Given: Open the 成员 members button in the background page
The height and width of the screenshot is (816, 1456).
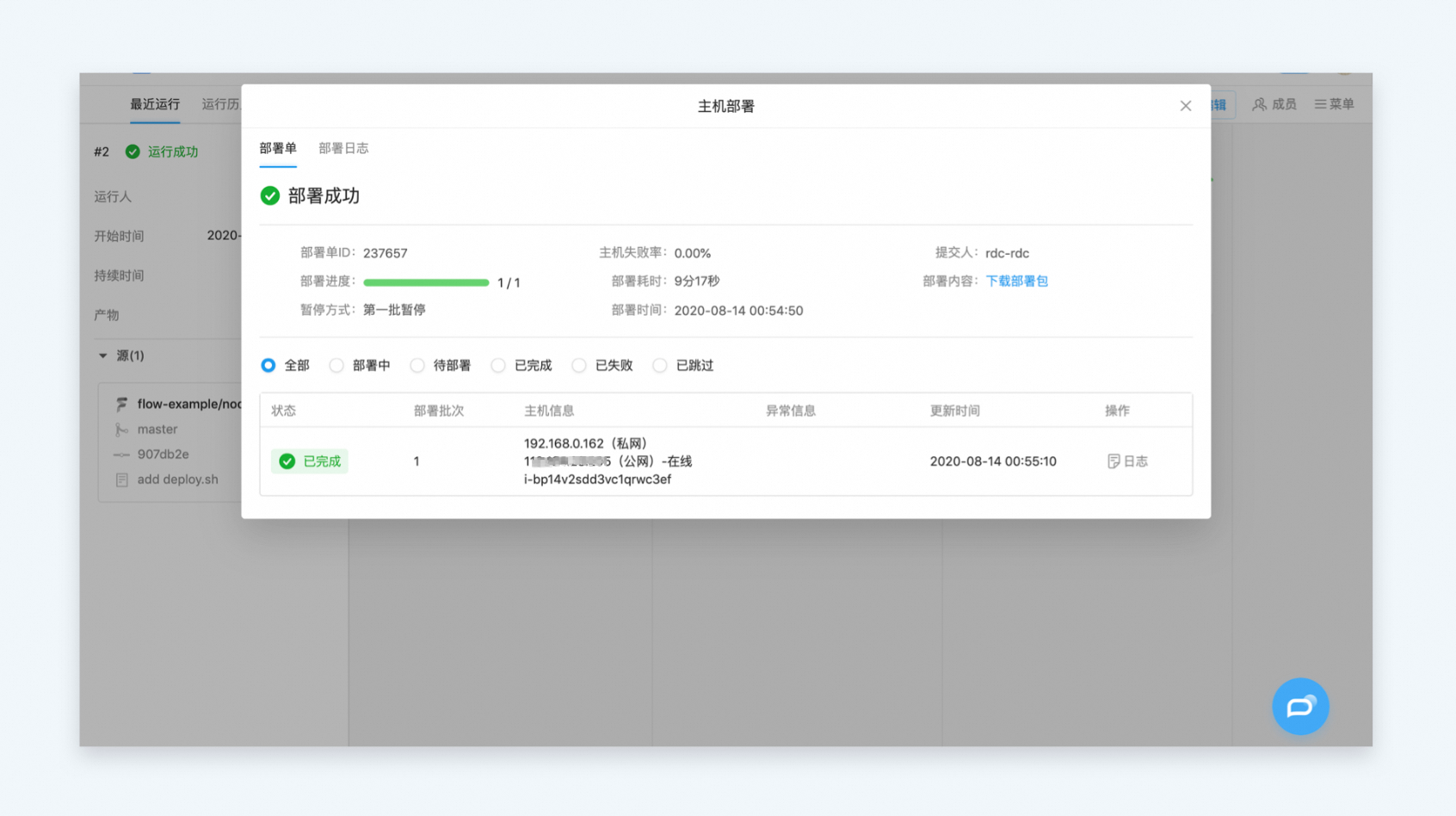Looking at the screenshot, I should 1274,104.
